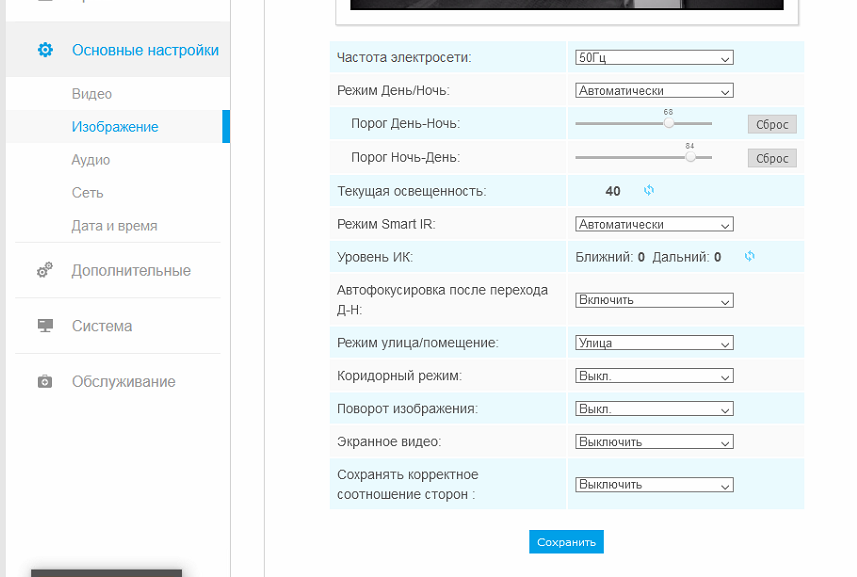The height and width of the screenshot is (577, 857).
Task: Refresh the Уровень ИК values
Action: (750, 256)
